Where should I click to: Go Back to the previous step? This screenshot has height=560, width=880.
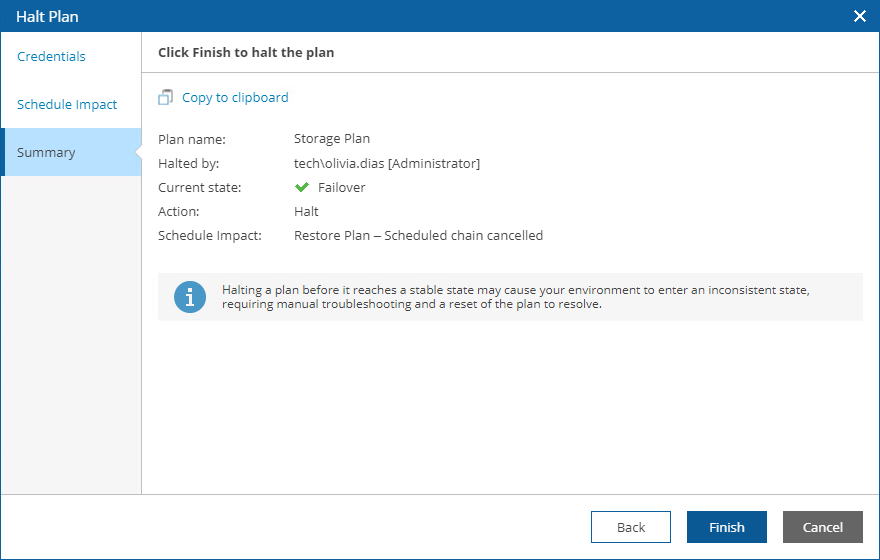pyautogui.click(x=630, y=527)
